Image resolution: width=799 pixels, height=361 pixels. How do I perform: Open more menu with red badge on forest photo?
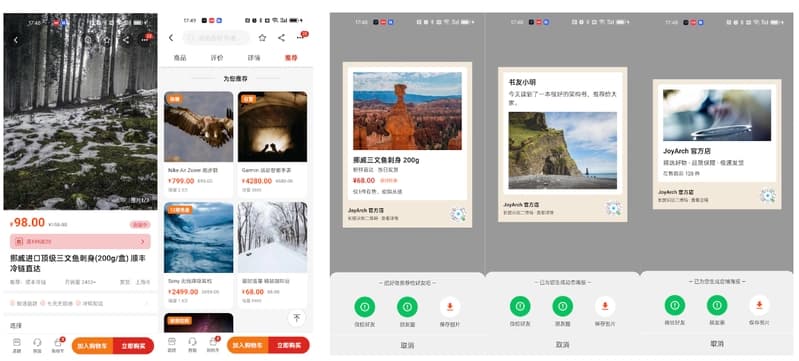[x=145, y=39]
